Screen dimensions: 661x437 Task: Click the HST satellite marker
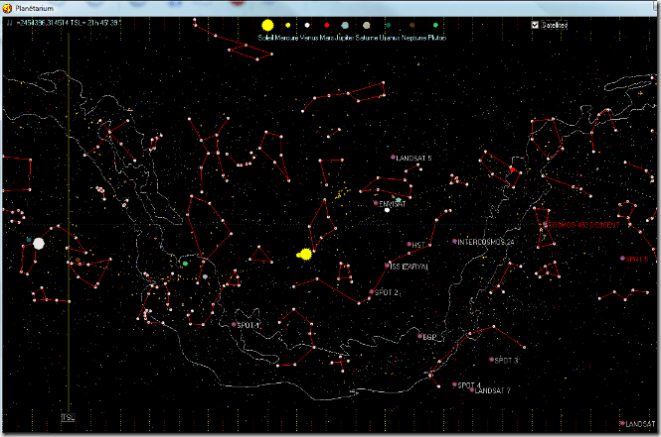[x=408, y=245]
